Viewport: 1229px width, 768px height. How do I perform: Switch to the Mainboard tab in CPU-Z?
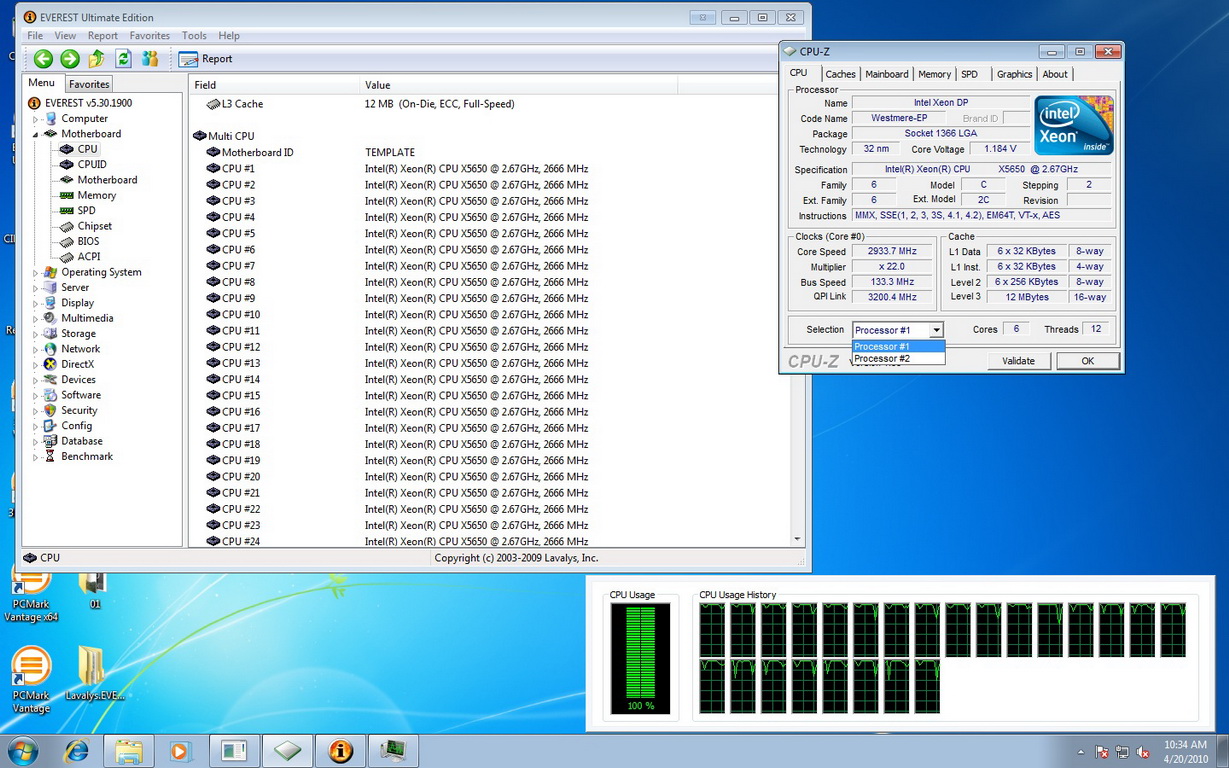(887, 74)
